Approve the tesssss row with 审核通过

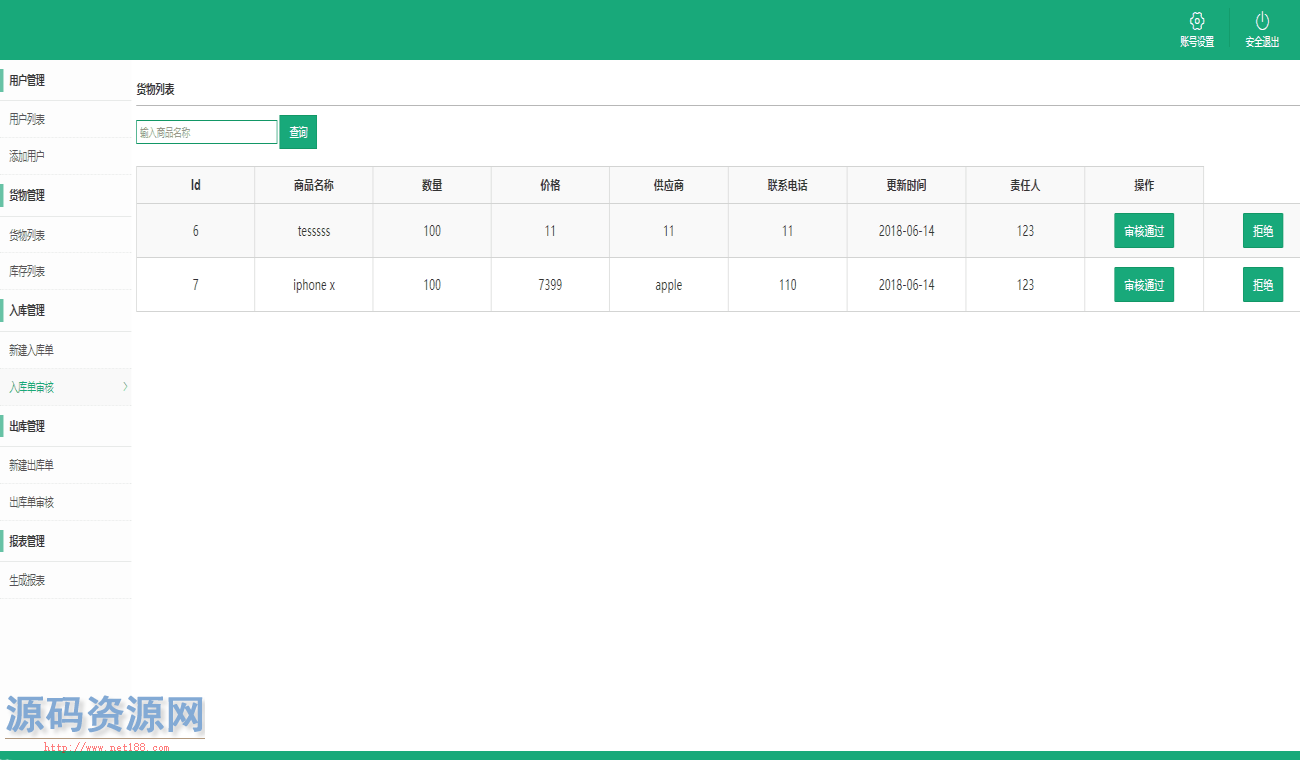coord(1144,231)
